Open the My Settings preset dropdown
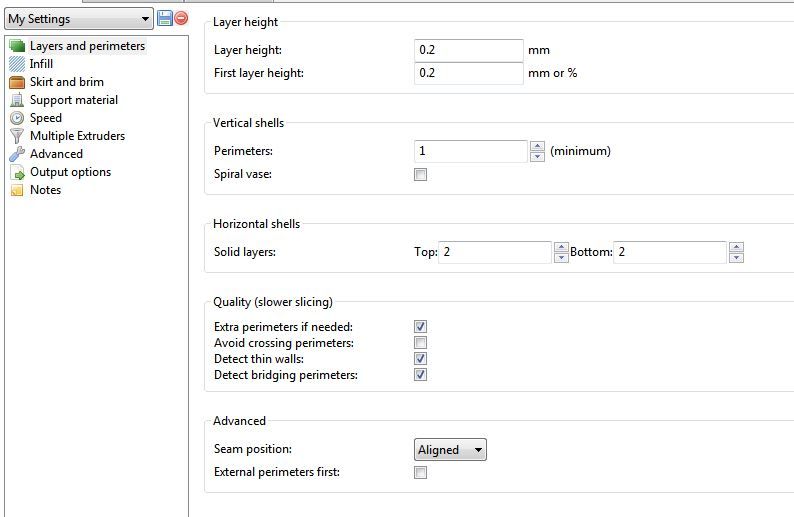794x517 pixels. click(x=79, y=19)
